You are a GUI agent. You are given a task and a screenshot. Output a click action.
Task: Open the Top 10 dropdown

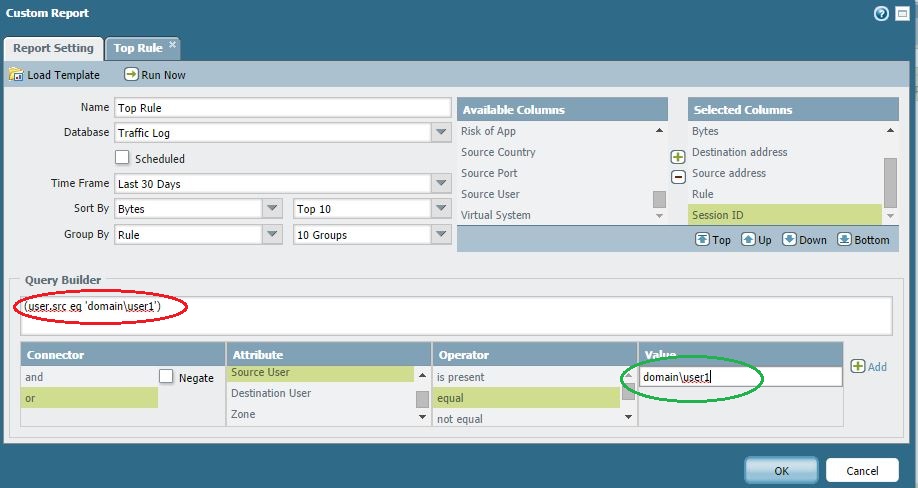pos(441,208)
